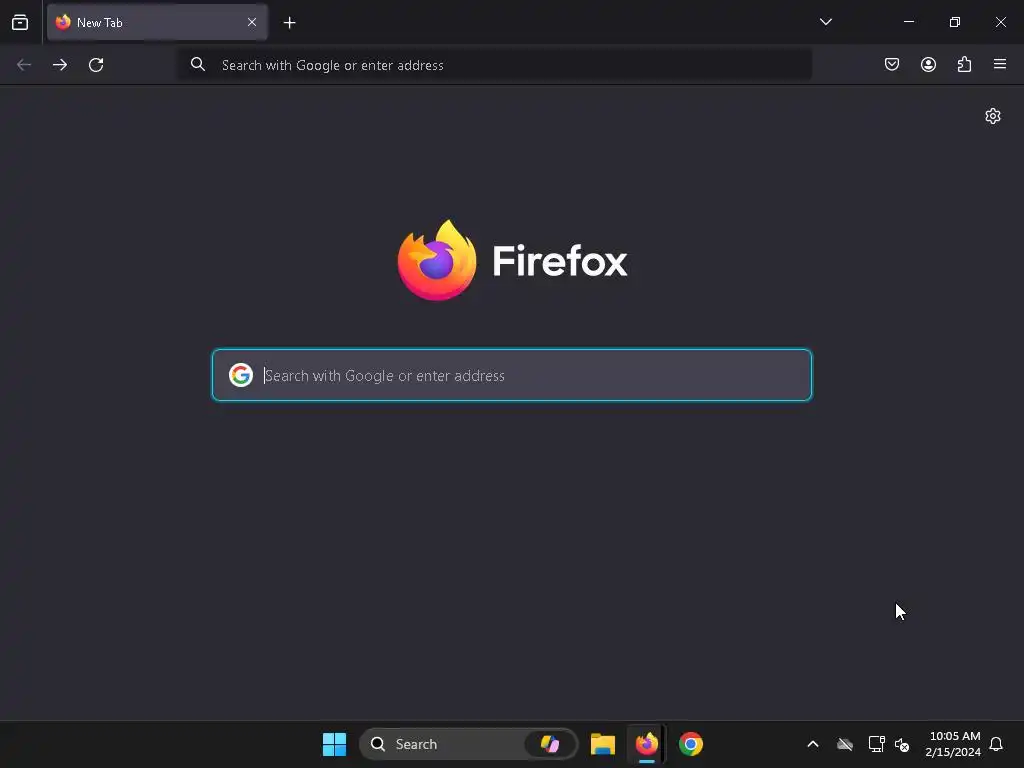Launch Google Chrome from the taskbar

691,744
